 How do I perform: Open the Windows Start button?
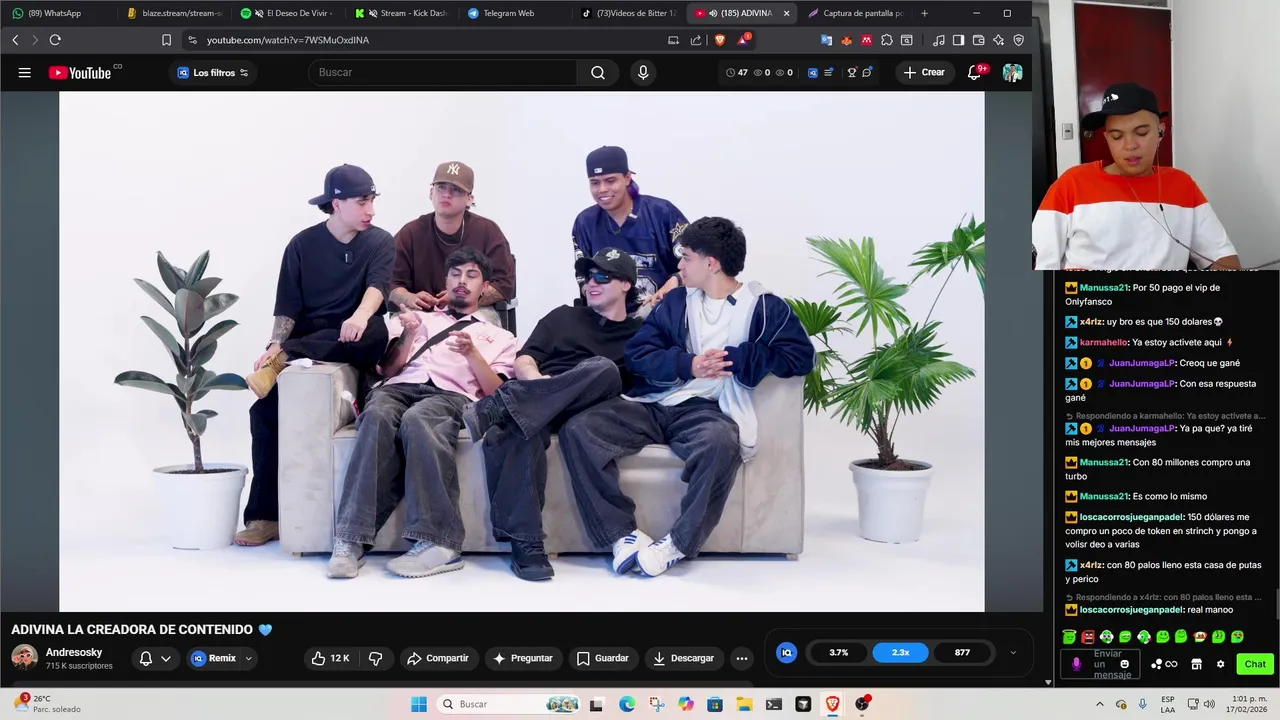pos(419,704)
